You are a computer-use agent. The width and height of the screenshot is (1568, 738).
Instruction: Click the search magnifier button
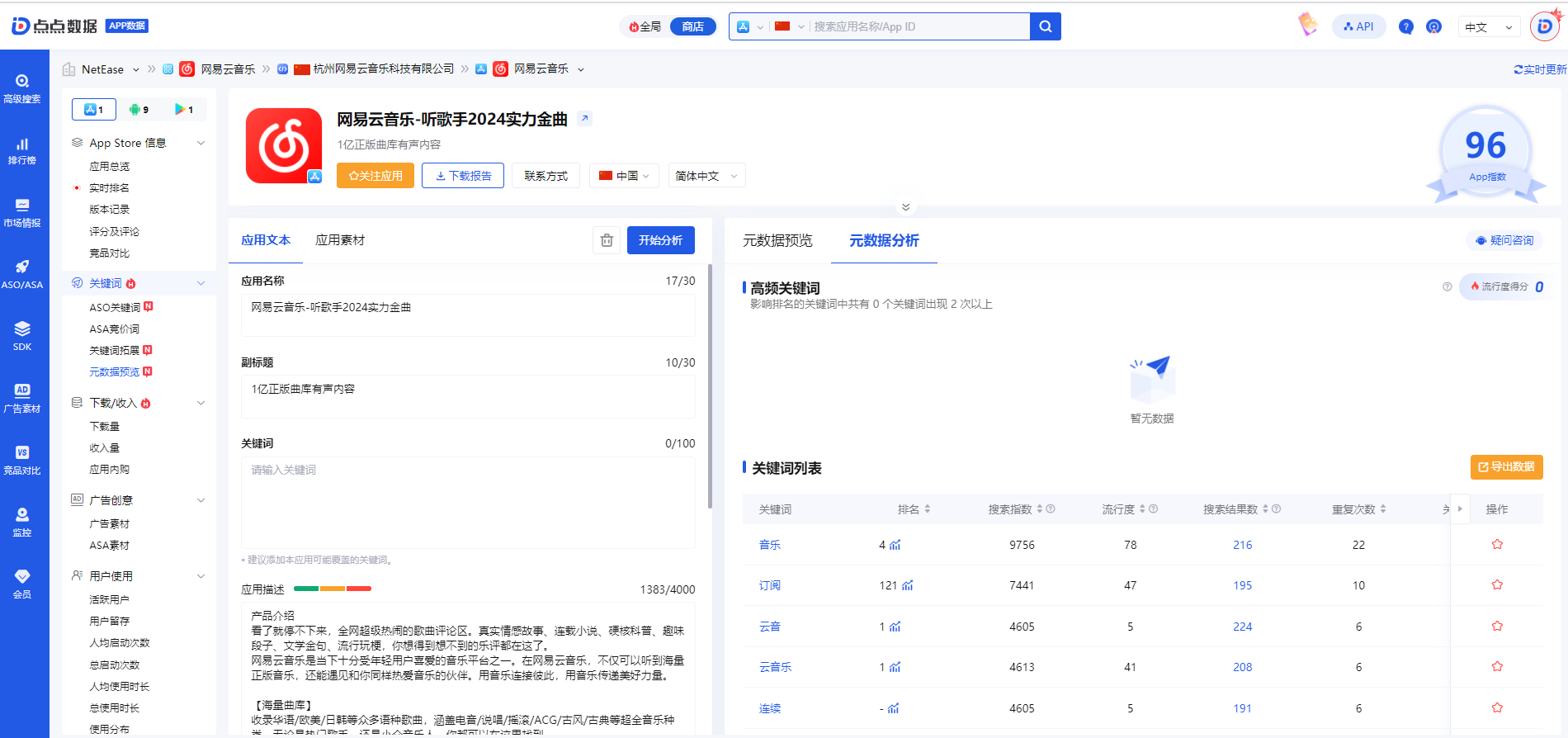coord(1045,26)
